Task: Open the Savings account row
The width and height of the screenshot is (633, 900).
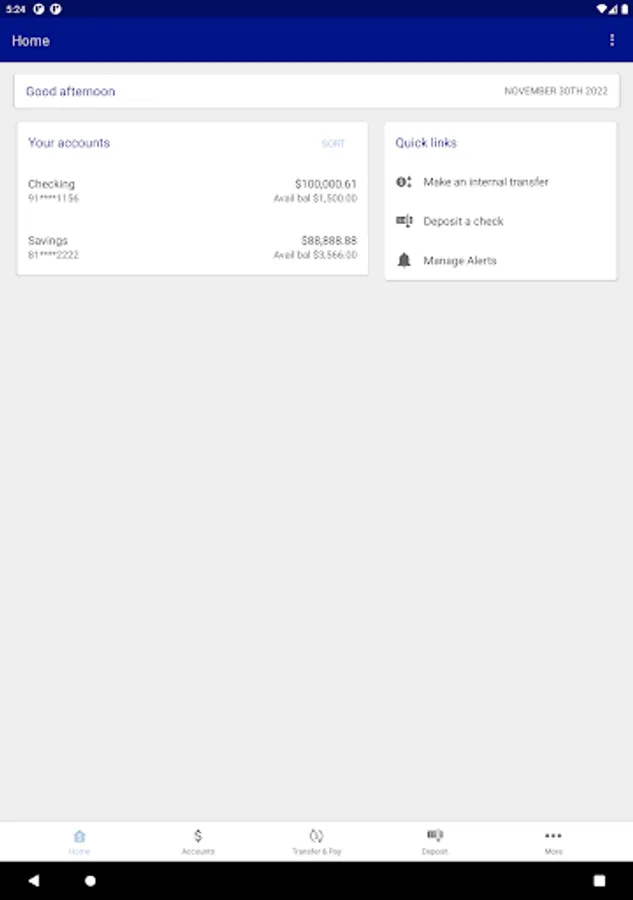Action: (192, 247)
